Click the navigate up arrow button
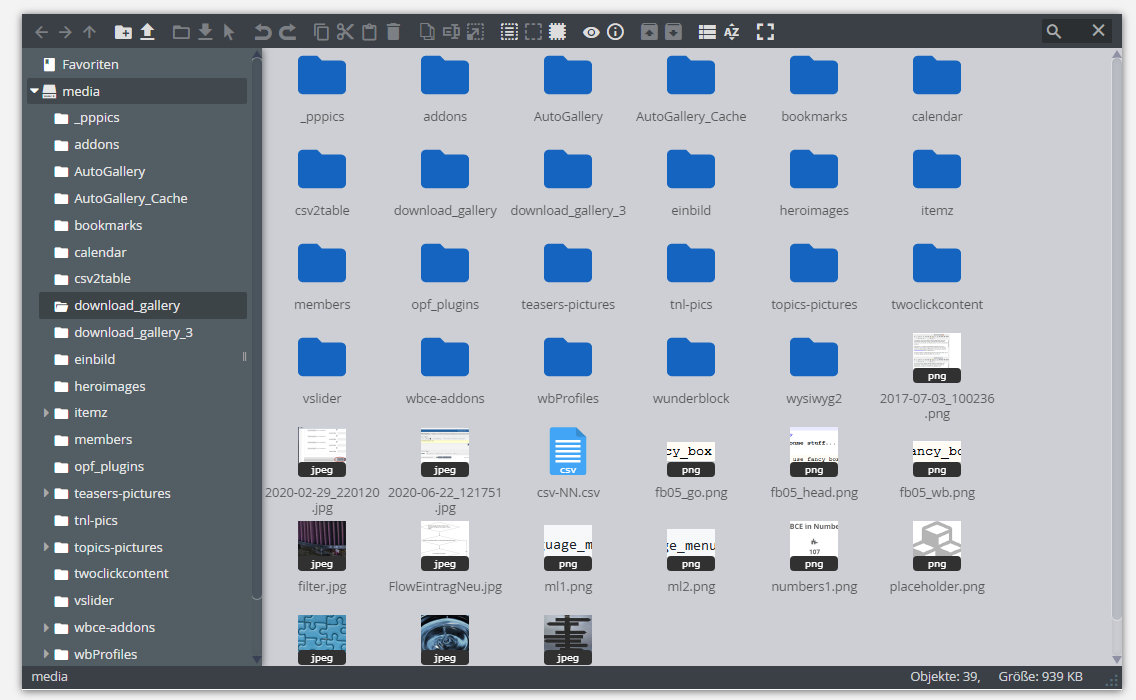This screenshot has width=1136, height=700. 89,32
